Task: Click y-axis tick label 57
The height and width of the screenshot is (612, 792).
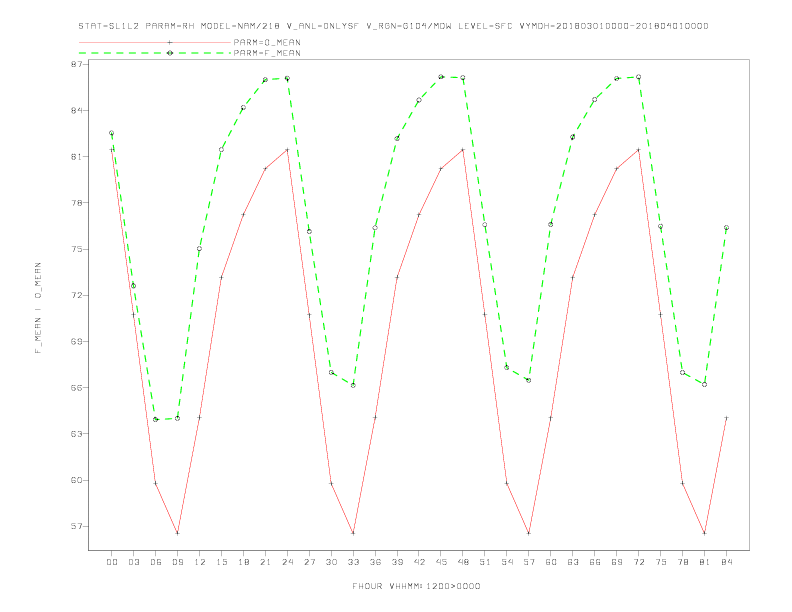Action: click(78, 526)
